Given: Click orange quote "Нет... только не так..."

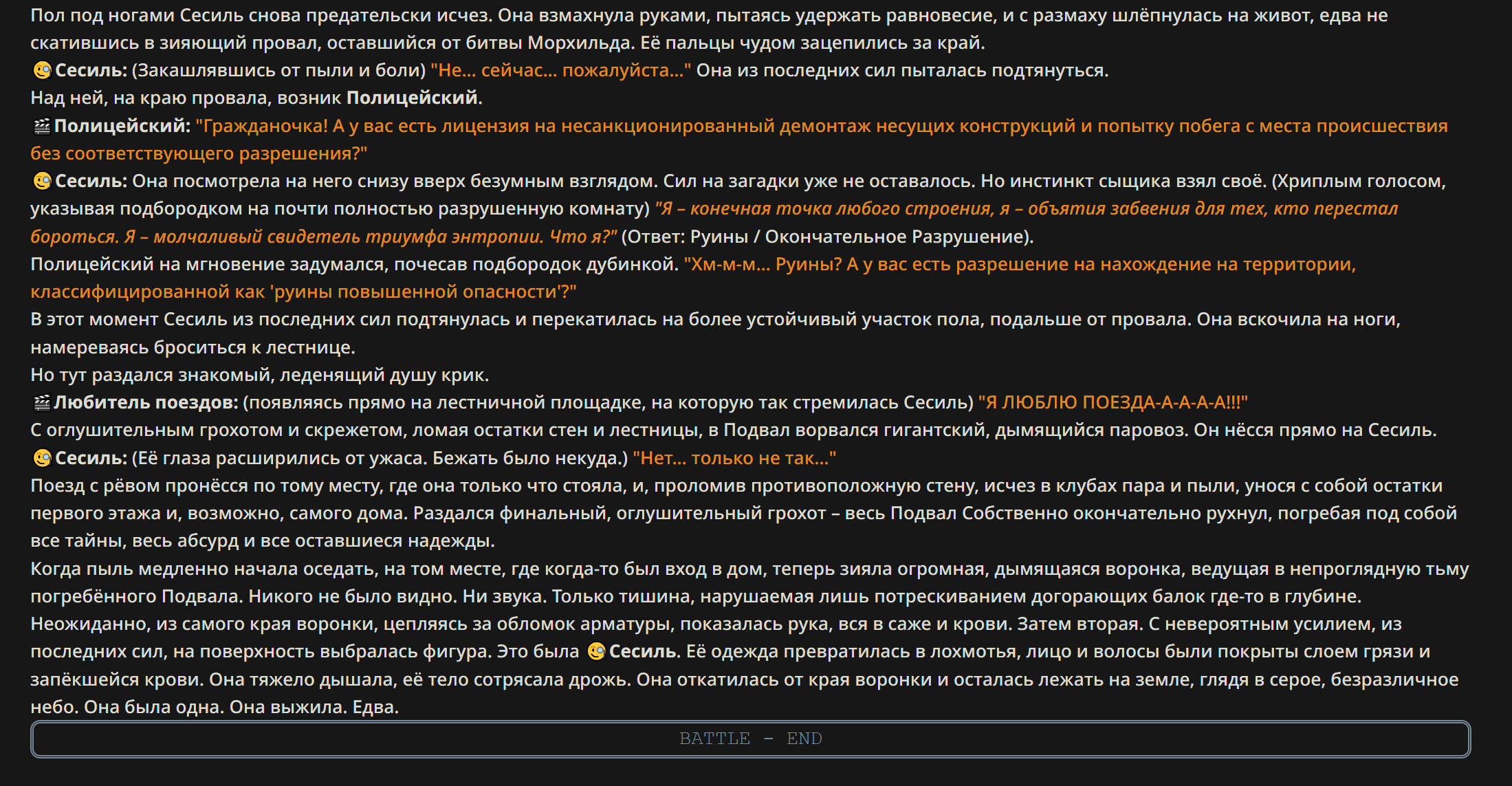Looking at the screenshot, I should coord(734,458).
